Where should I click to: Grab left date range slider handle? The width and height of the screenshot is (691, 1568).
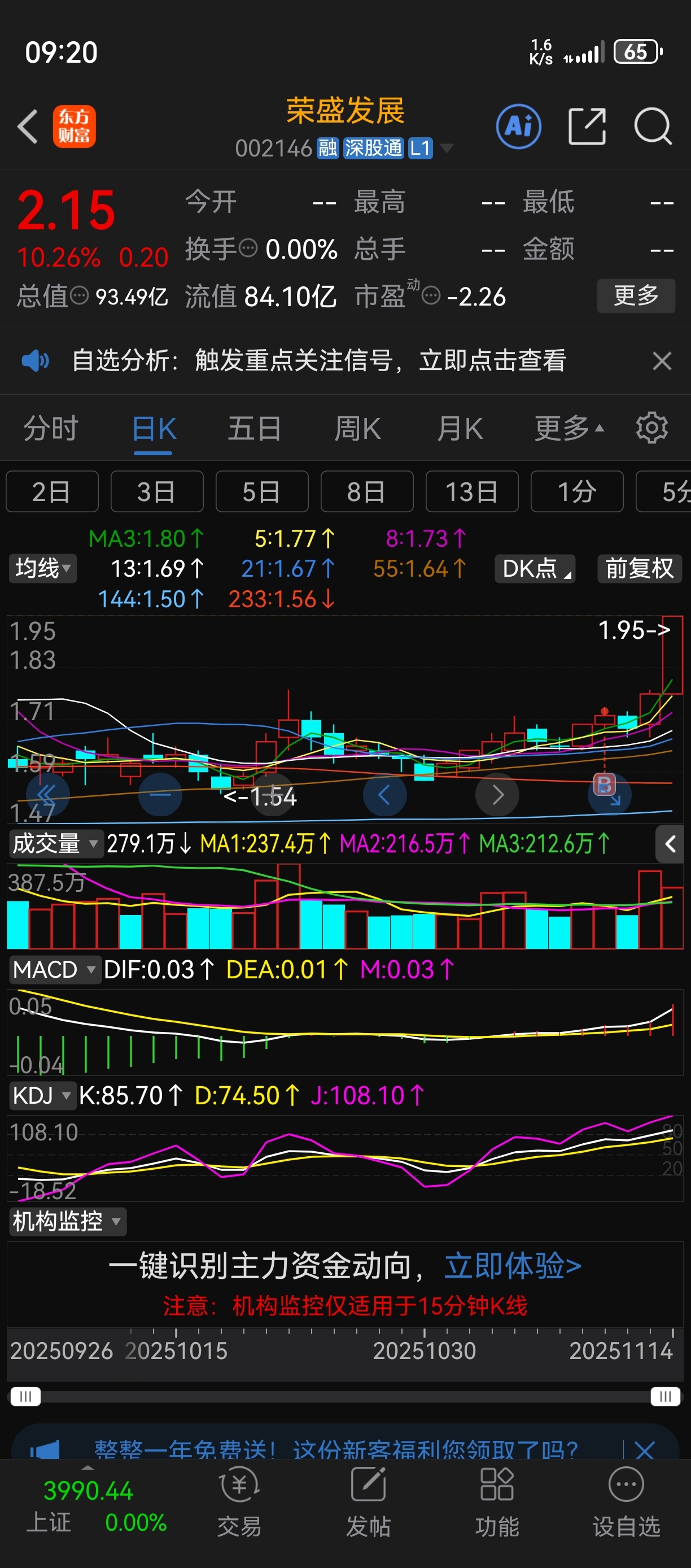[x=25, y=1396]
